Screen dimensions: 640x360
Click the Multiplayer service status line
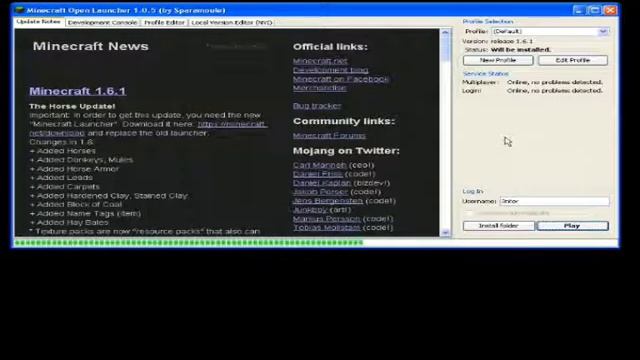(532, 82)
